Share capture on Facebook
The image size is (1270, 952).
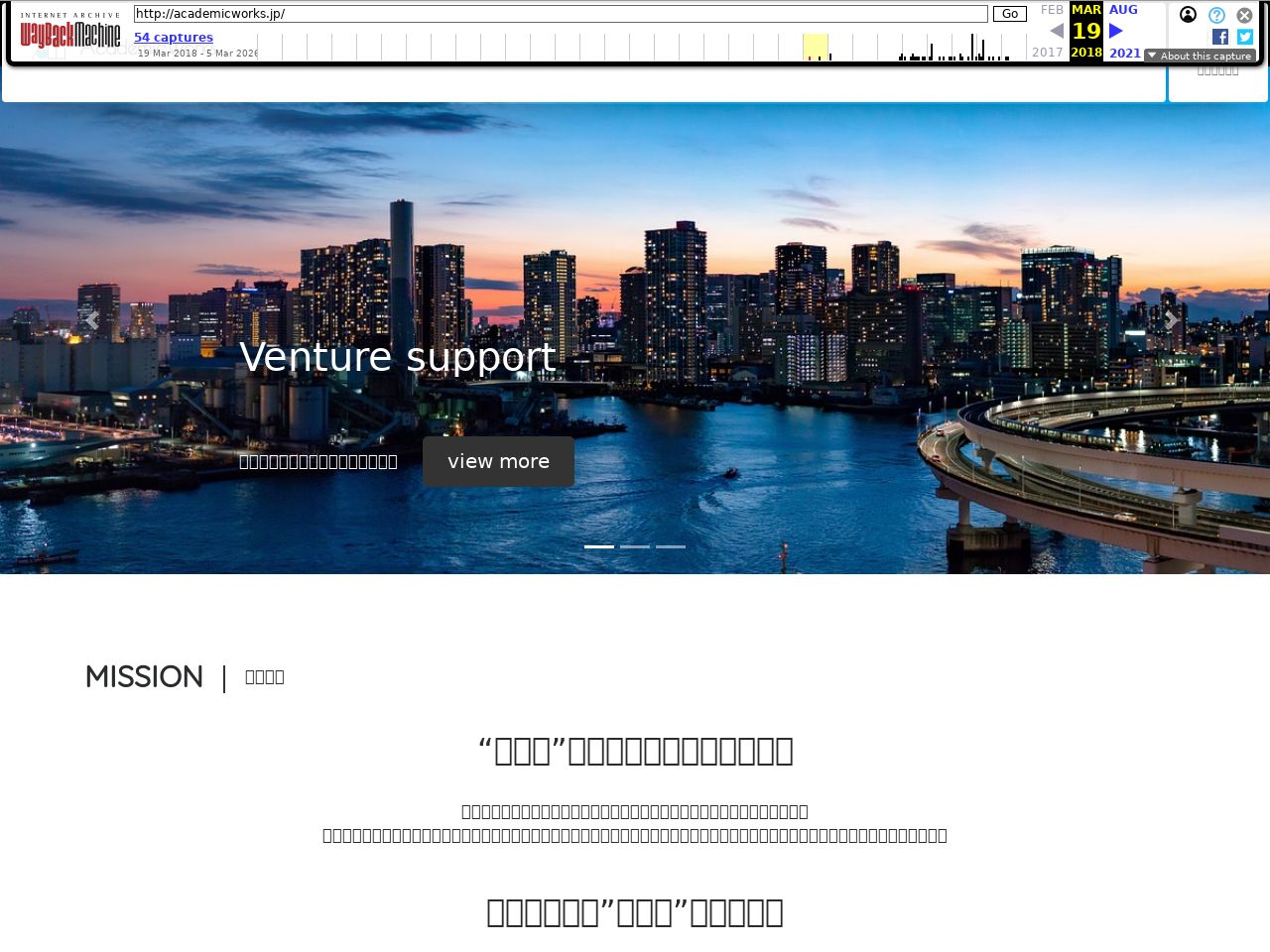[x=1220, y=37]
